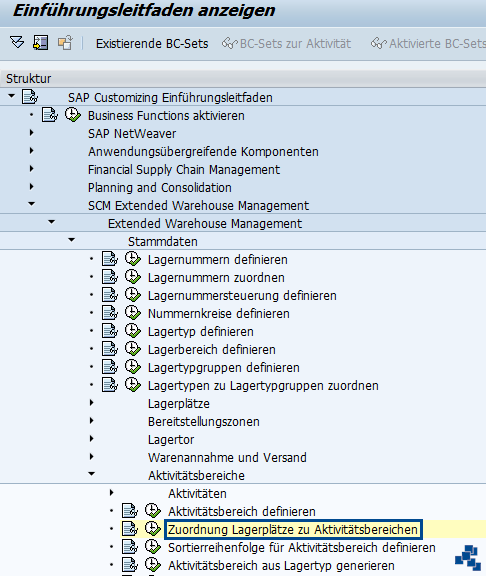Execute activity icon for Business Functions aktivieren
Image resolution: width=486 pixels, height=576 pixels.
click(x=73, y=115)
